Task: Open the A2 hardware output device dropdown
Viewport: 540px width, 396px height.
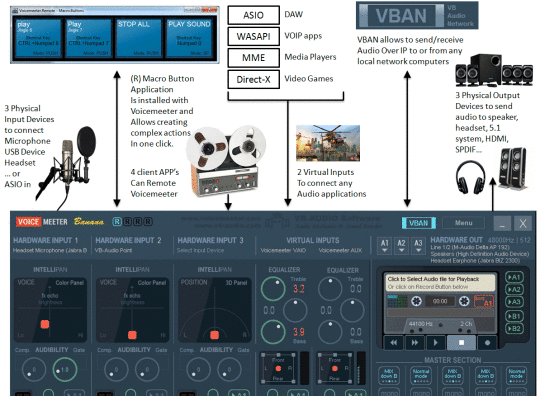Action: pyautogui.click(x=402, y=246)
